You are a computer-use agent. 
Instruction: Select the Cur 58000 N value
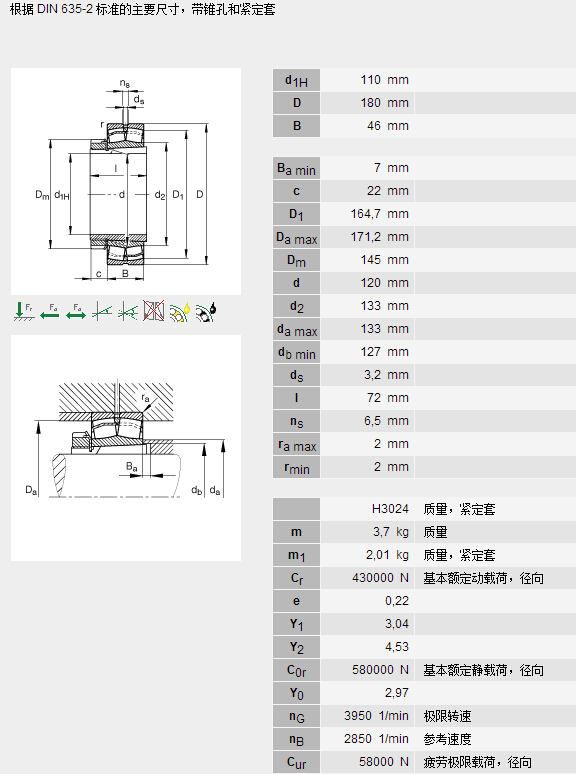(384, 762)
